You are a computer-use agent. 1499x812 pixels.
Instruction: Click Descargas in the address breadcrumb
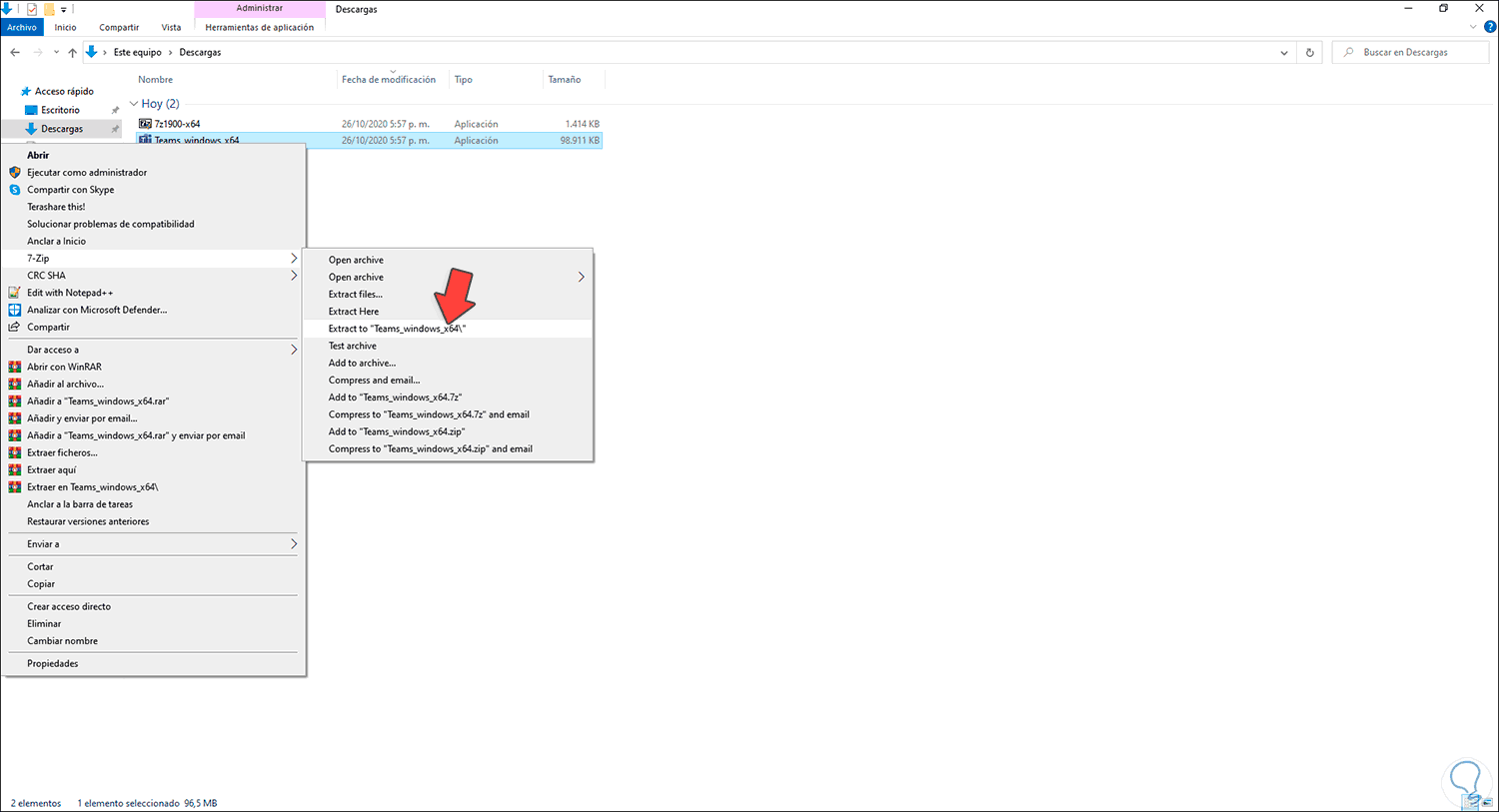(200, 52)
